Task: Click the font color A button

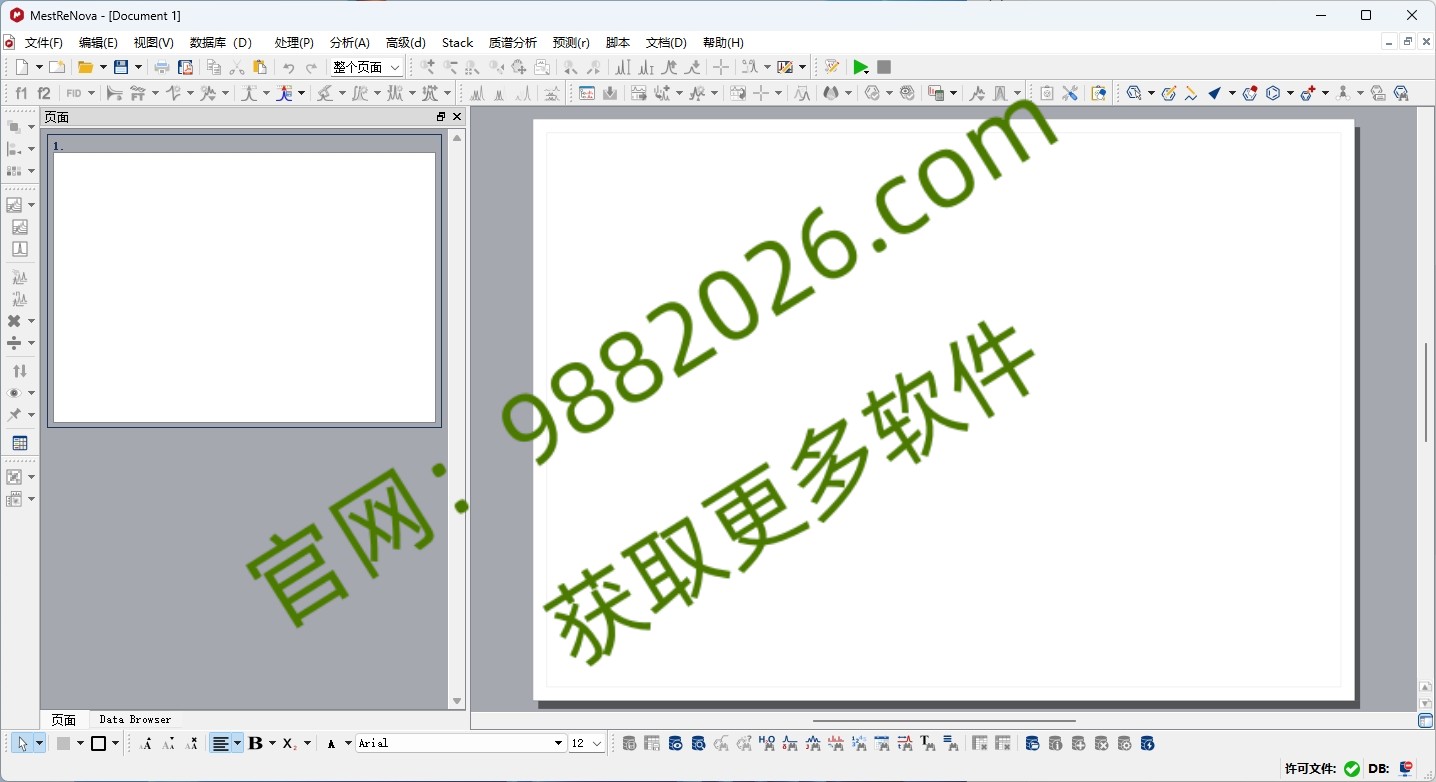Action: click(x=331, y=743)
